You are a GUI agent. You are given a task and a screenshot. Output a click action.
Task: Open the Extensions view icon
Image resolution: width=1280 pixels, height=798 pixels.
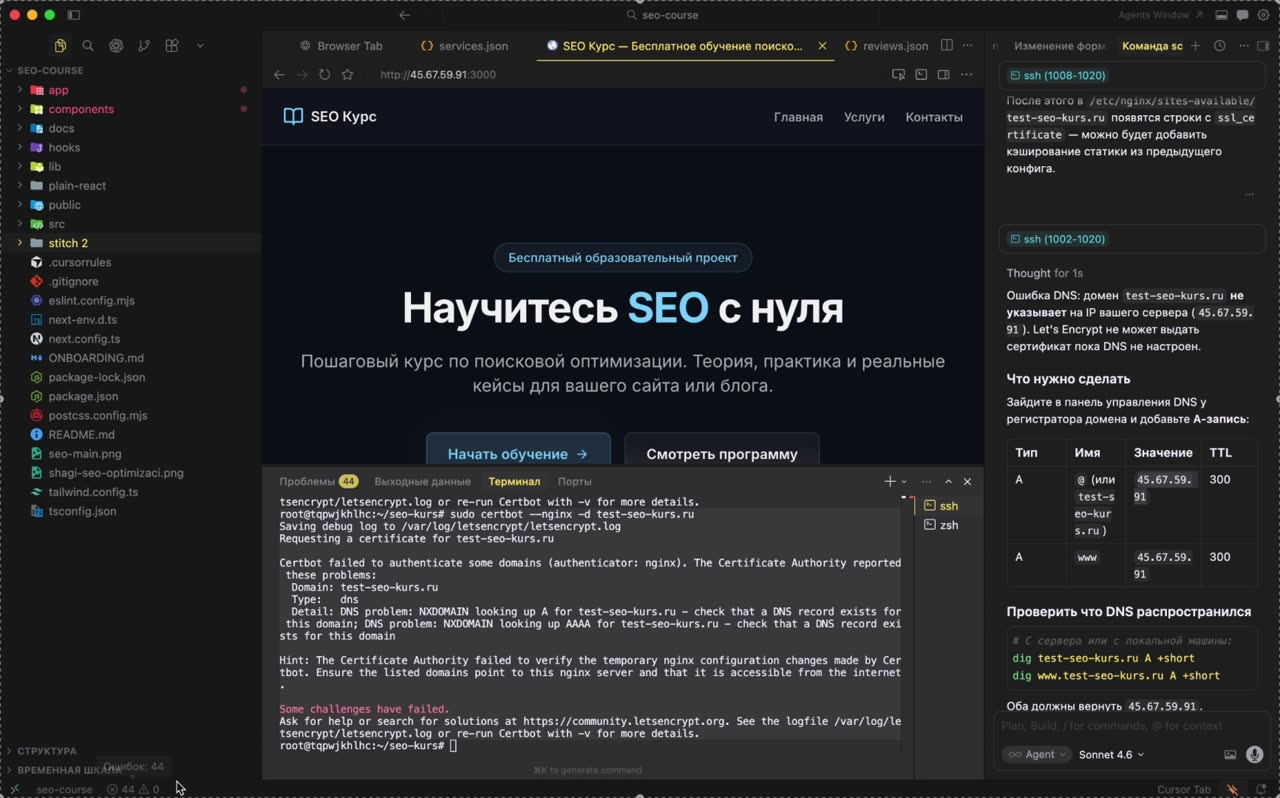[172, 45]
